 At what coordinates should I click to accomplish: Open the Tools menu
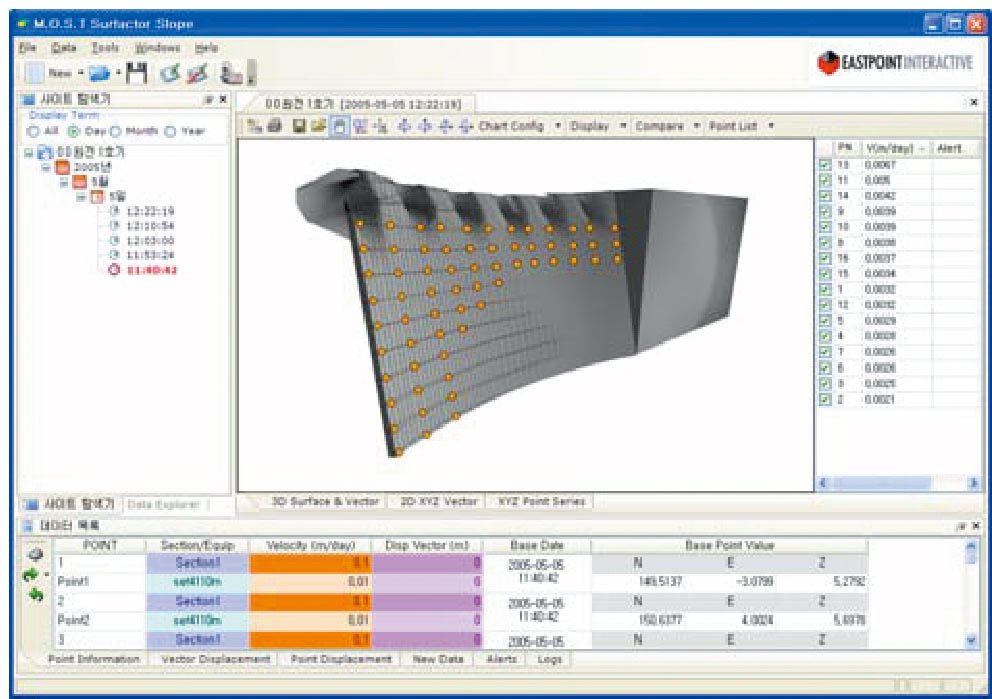(105, 48)
